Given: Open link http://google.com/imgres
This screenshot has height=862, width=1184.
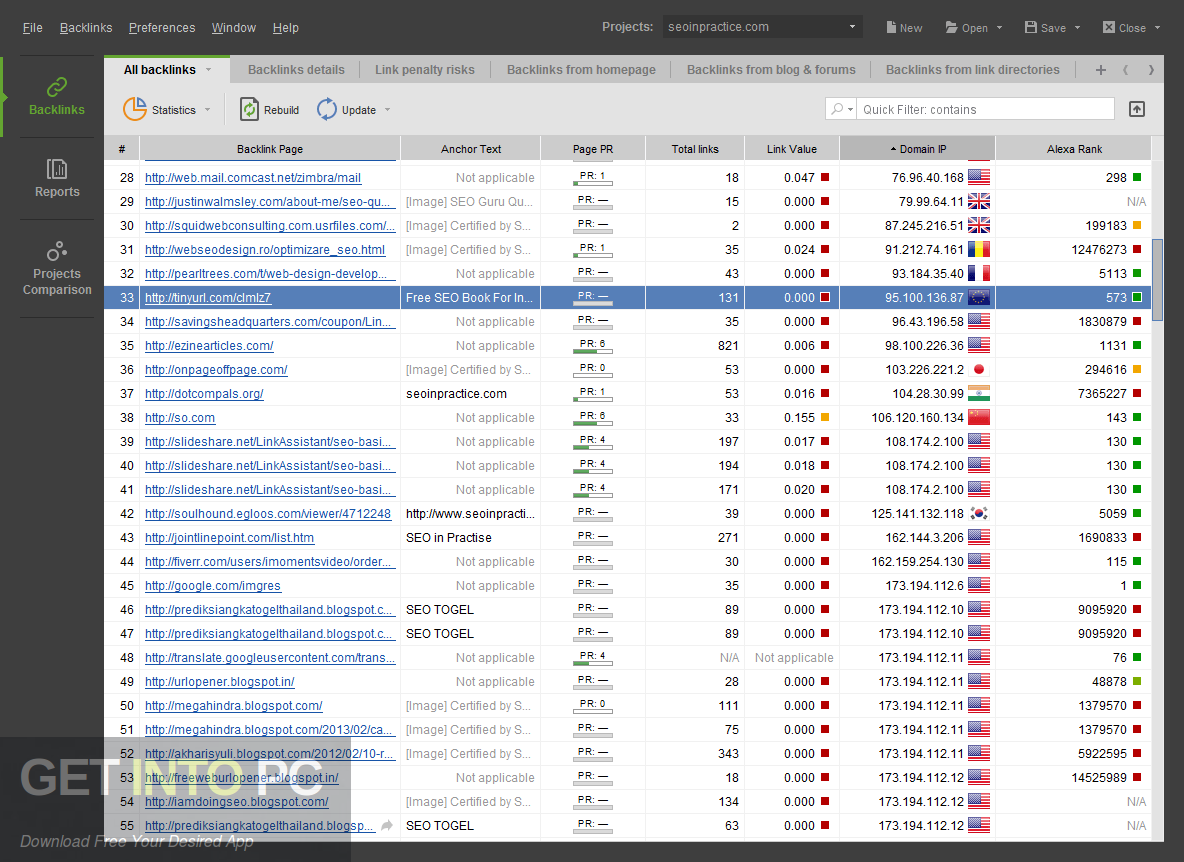Looking at the screenshot, I should tap(212, 586).
